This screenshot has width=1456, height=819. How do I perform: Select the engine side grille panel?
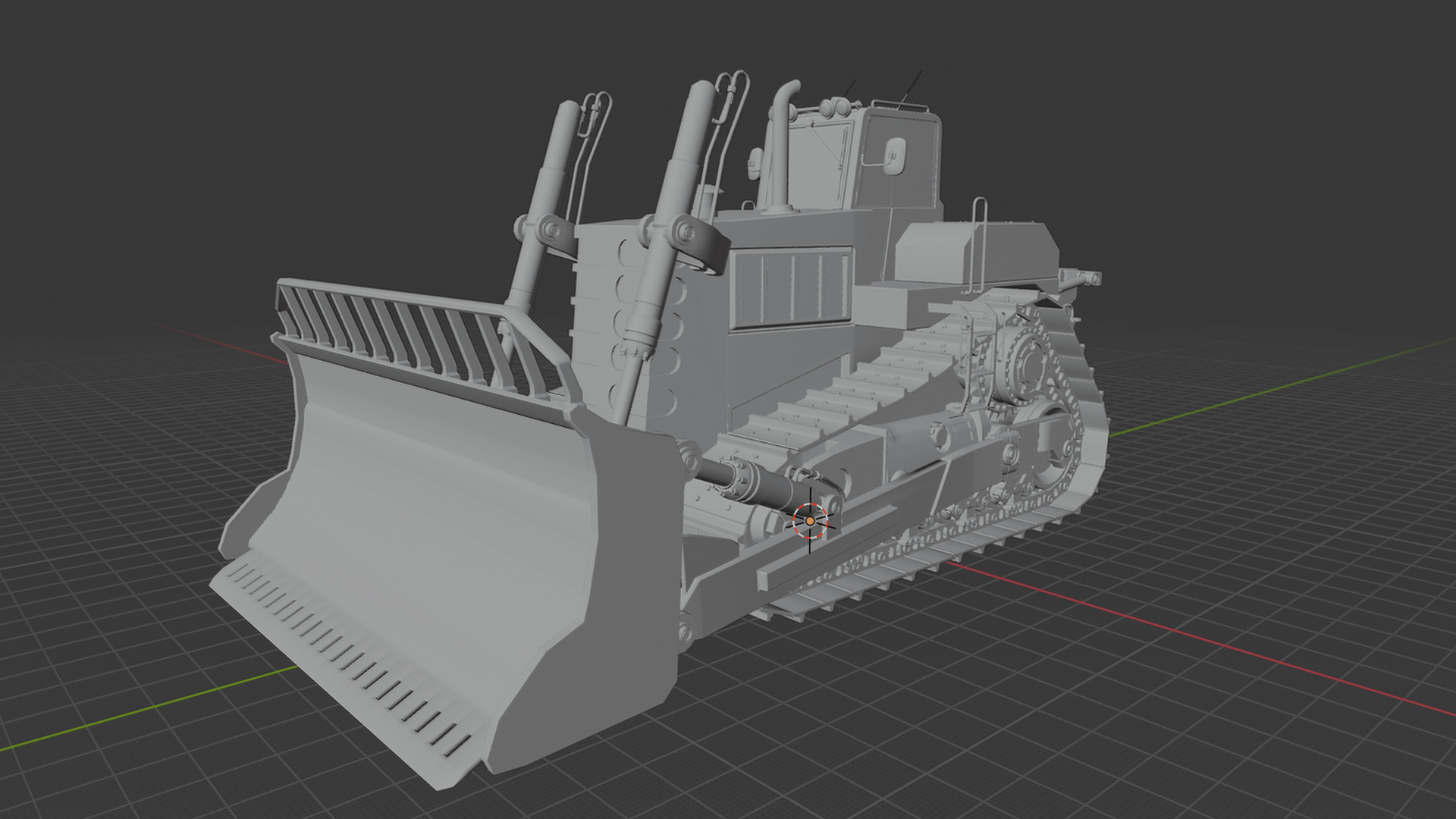tap(790, 287)
